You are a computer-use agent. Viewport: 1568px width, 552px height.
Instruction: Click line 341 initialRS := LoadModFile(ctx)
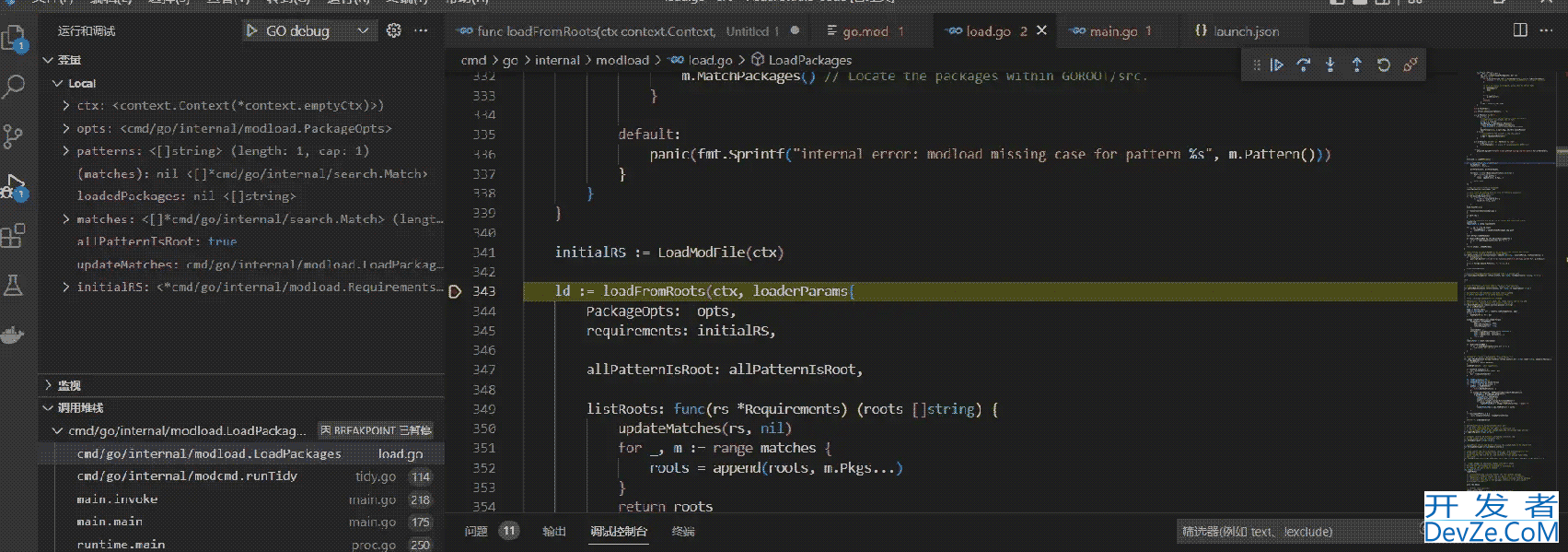click(669, 252)
